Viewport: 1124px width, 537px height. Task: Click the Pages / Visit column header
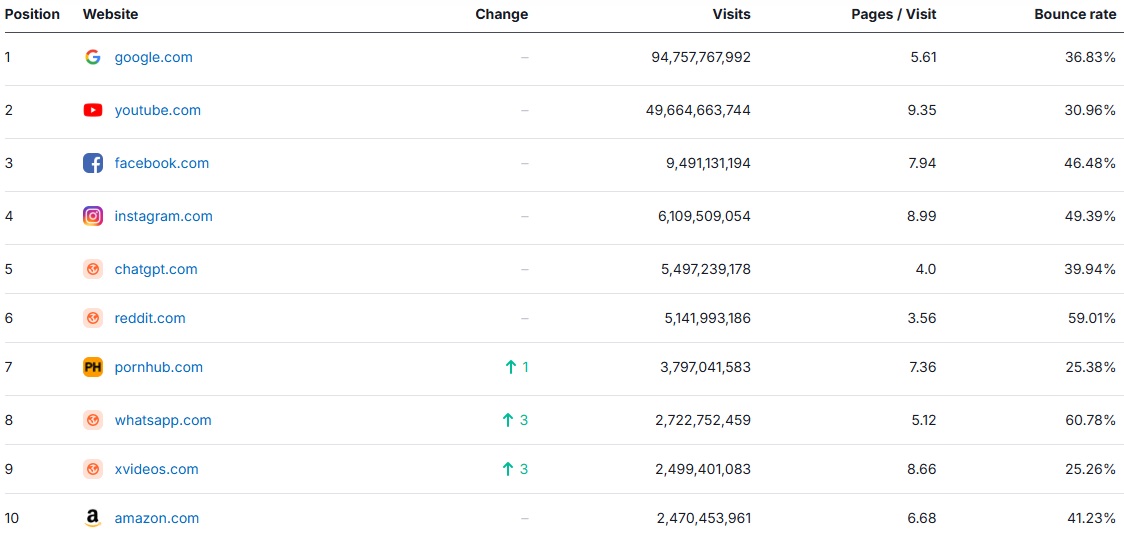tap(895, 14)
